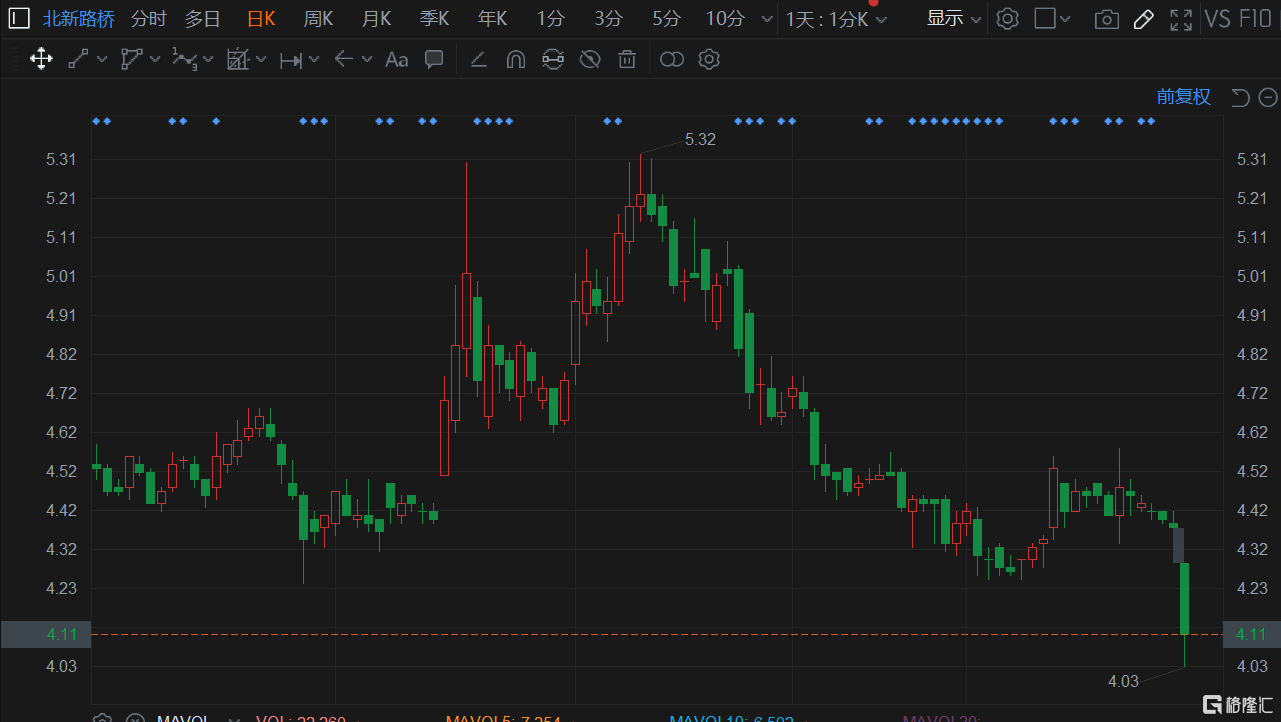Take a chart screenshot with camera icon
The height and width of the screenshot is (722, 1281).
(1106, 19)
